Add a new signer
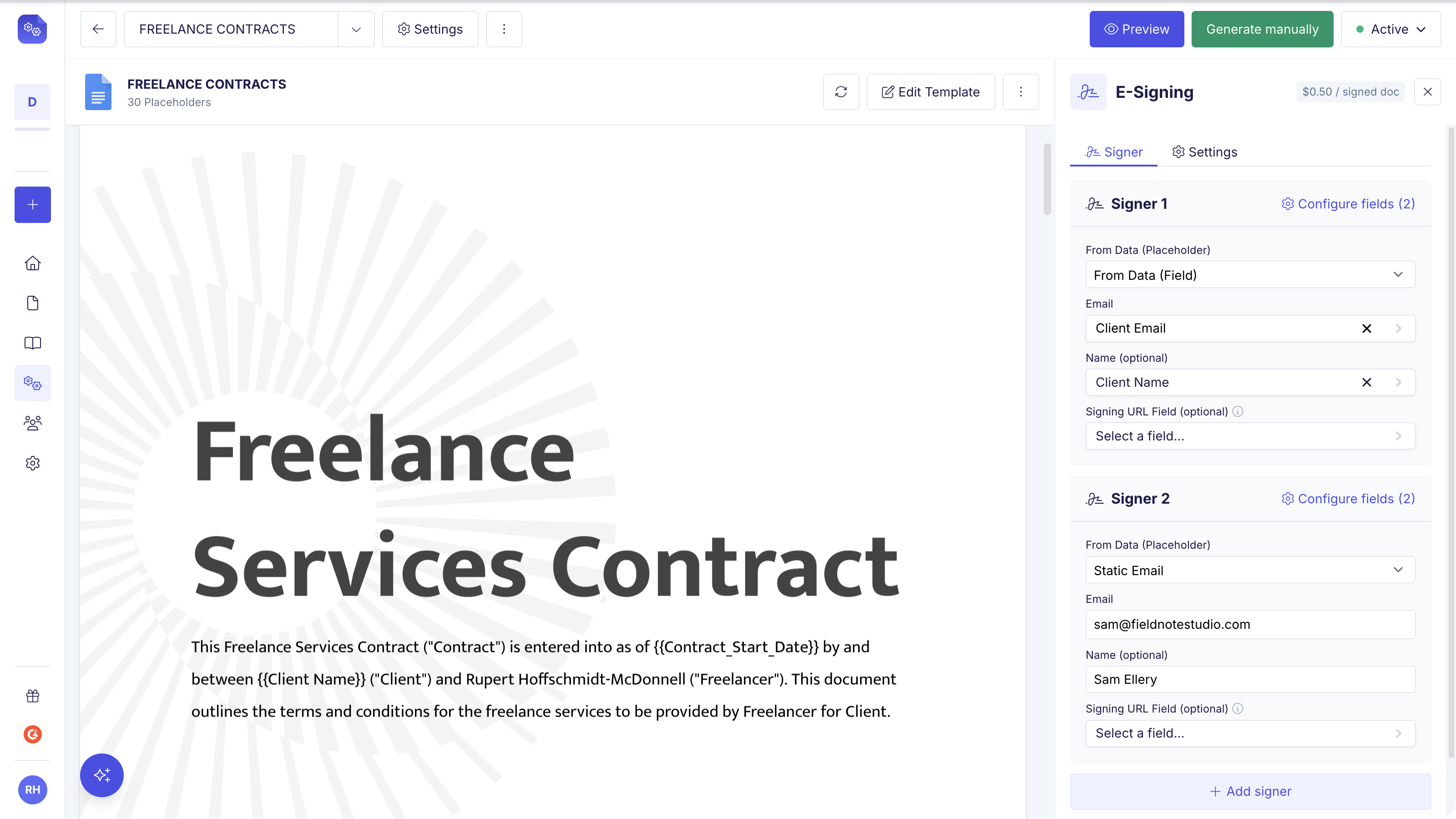 tap(1250, 791)
